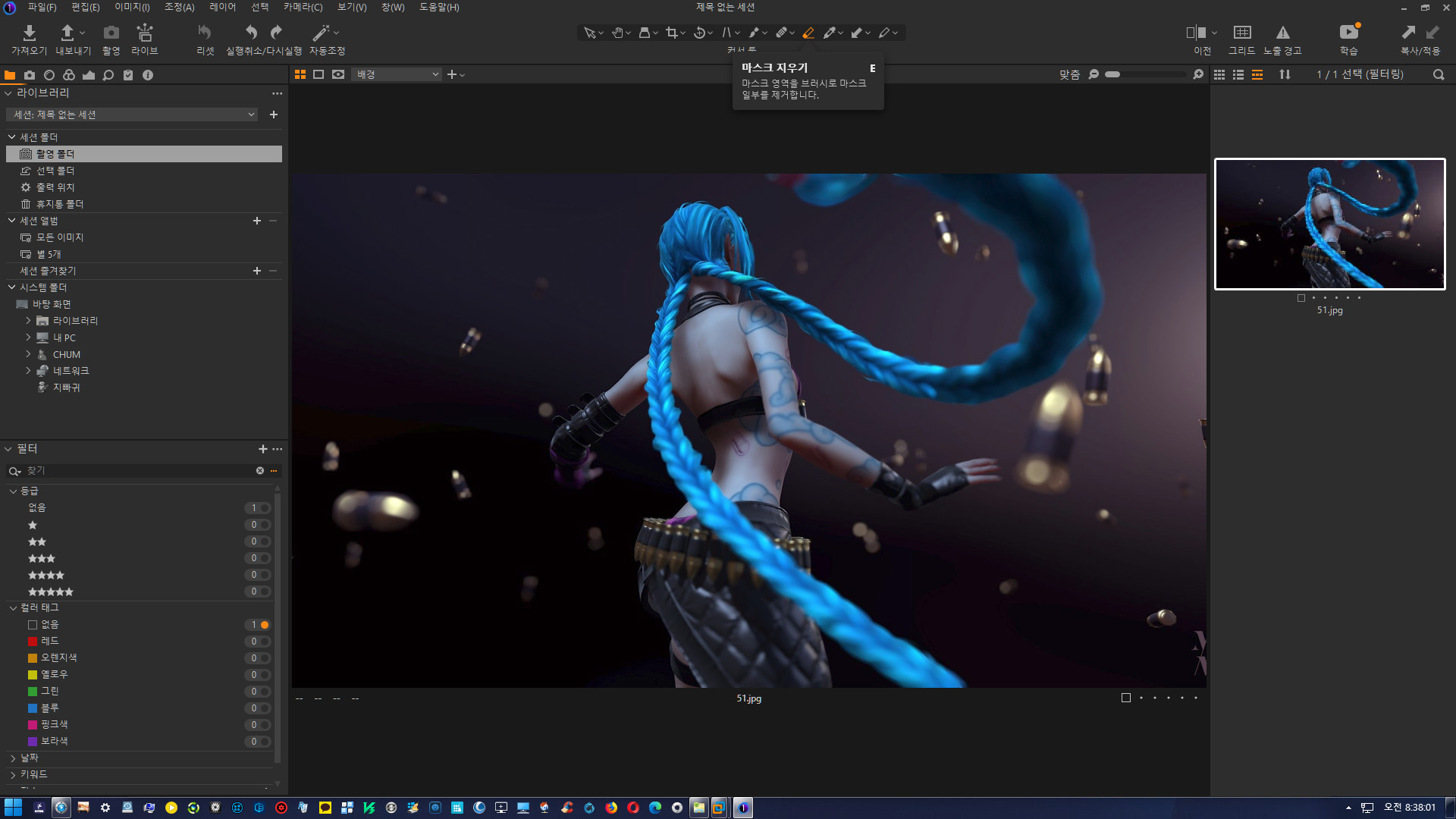Click the Auto Adjust (자동조정) wand icon
Image resolution: width=1456 pixels, height=819 pixels.
coord(321,33)
